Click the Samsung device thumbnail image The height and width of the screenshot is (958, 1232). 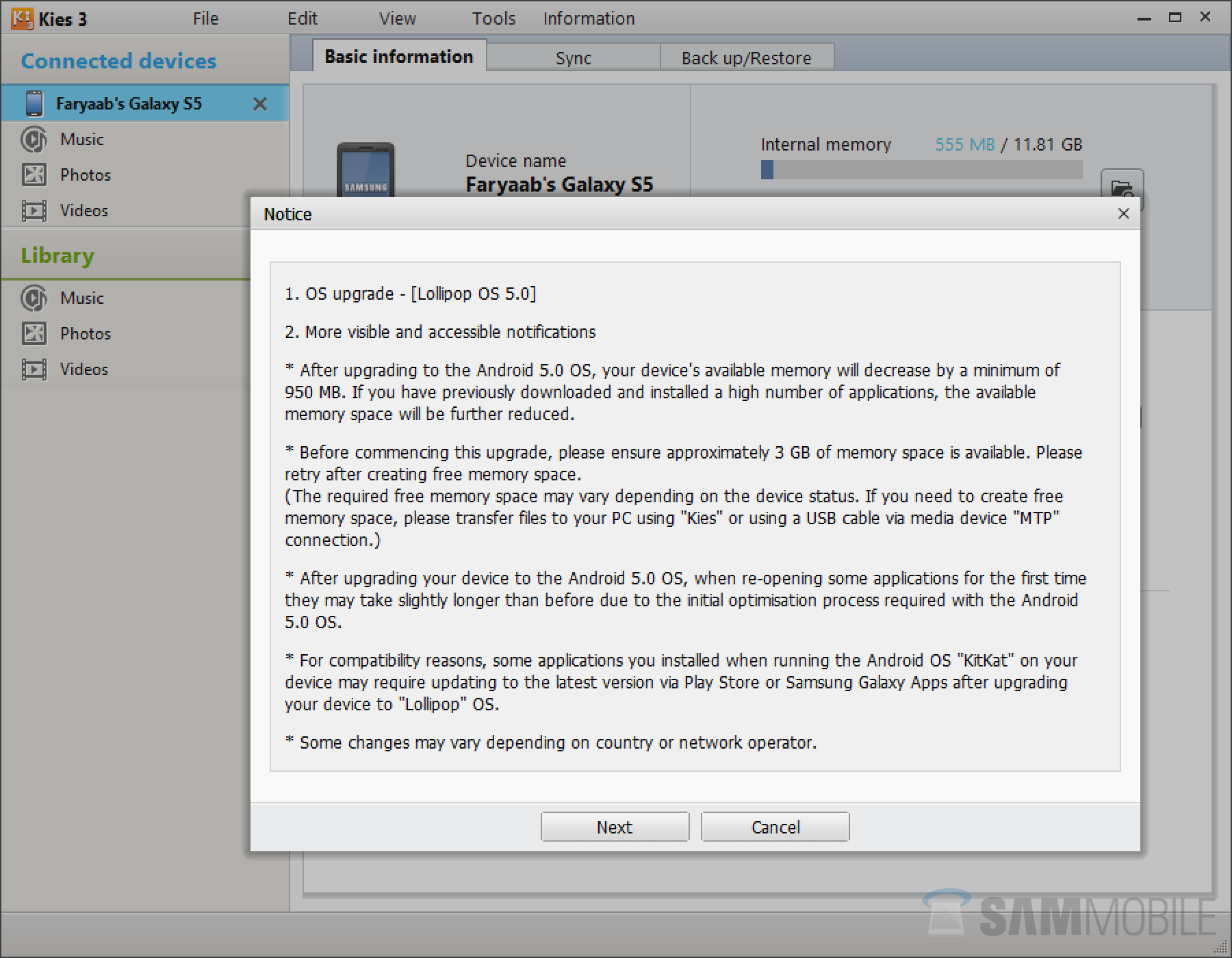[365, 171]
